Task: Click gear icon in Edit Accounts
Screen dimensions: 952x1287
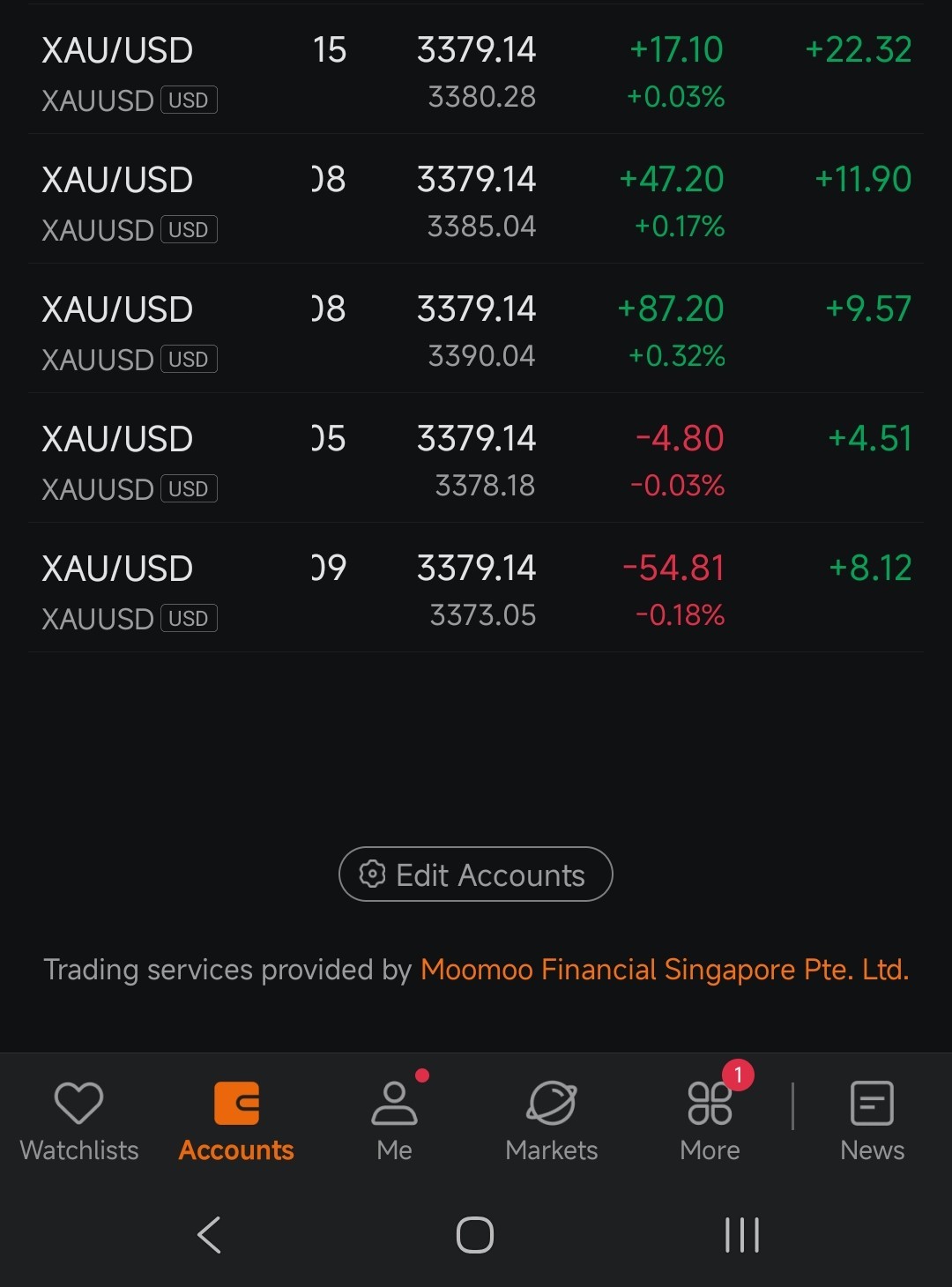Action: (372, 874)
